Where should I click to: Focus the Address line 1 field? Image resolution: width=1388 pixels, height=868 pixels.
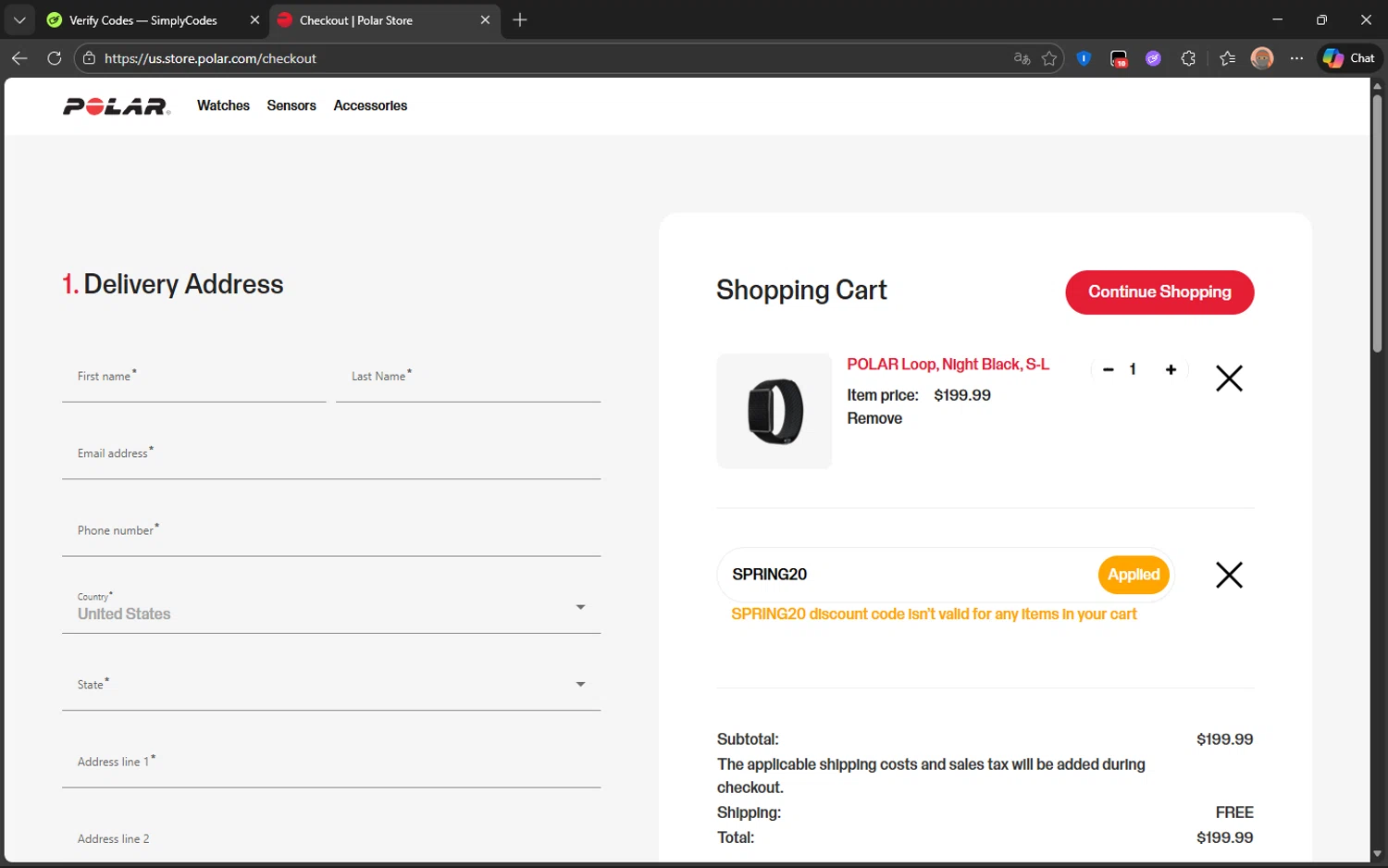pos(331,763)
